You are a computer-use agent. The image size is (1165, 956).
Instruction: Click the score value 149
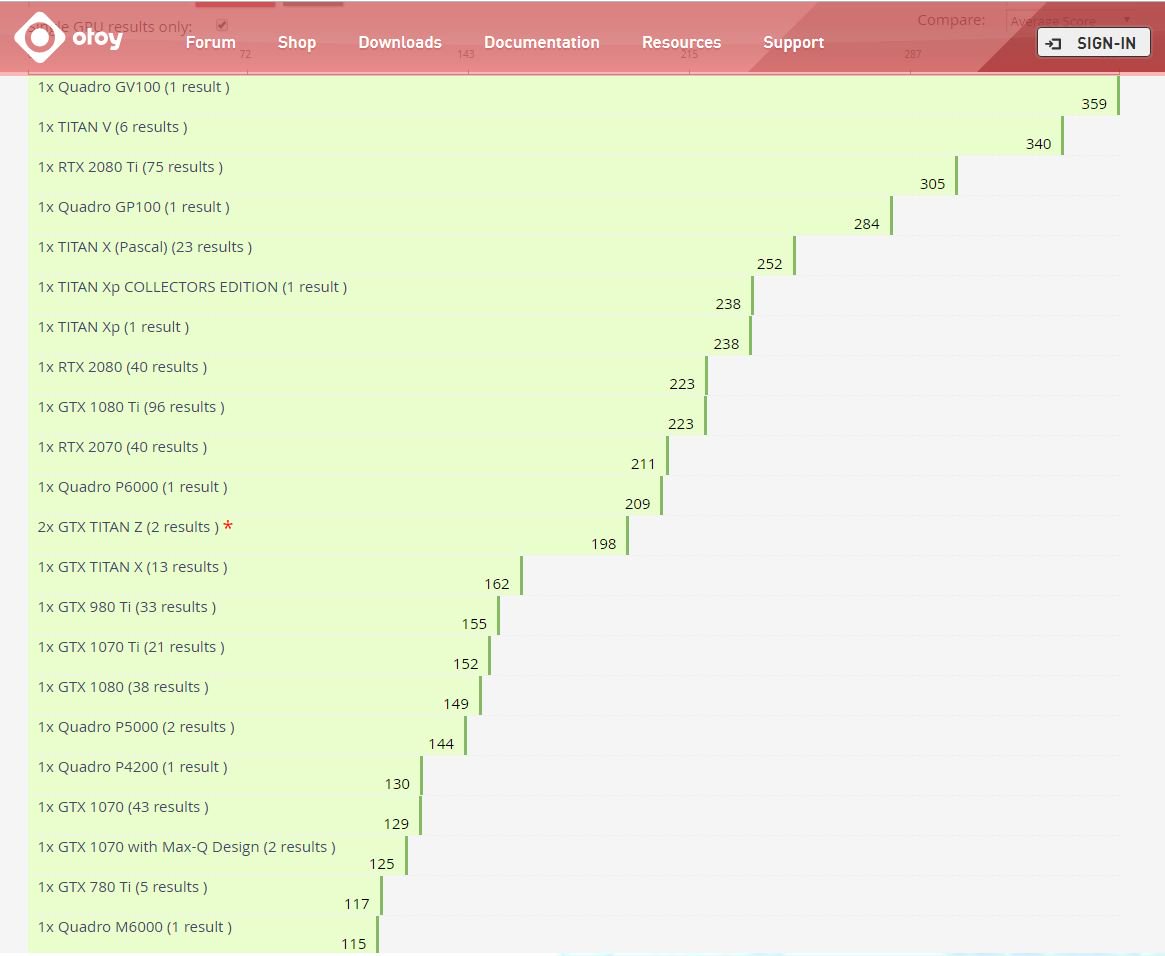(x=456, y=704)
